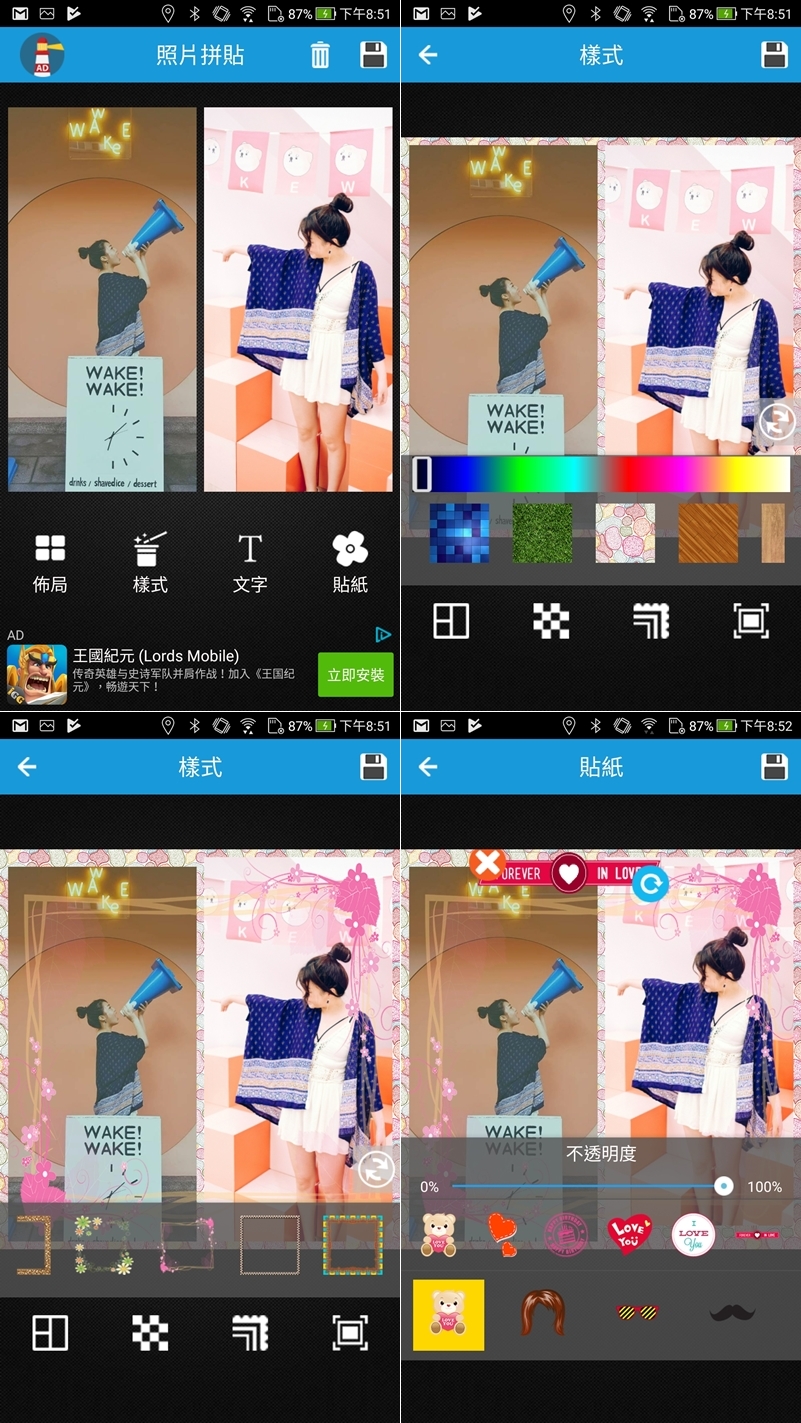Open layout grid tab on texture swatch screen
The height and width of the screenshot is (1423, 801).
(451, 621)
